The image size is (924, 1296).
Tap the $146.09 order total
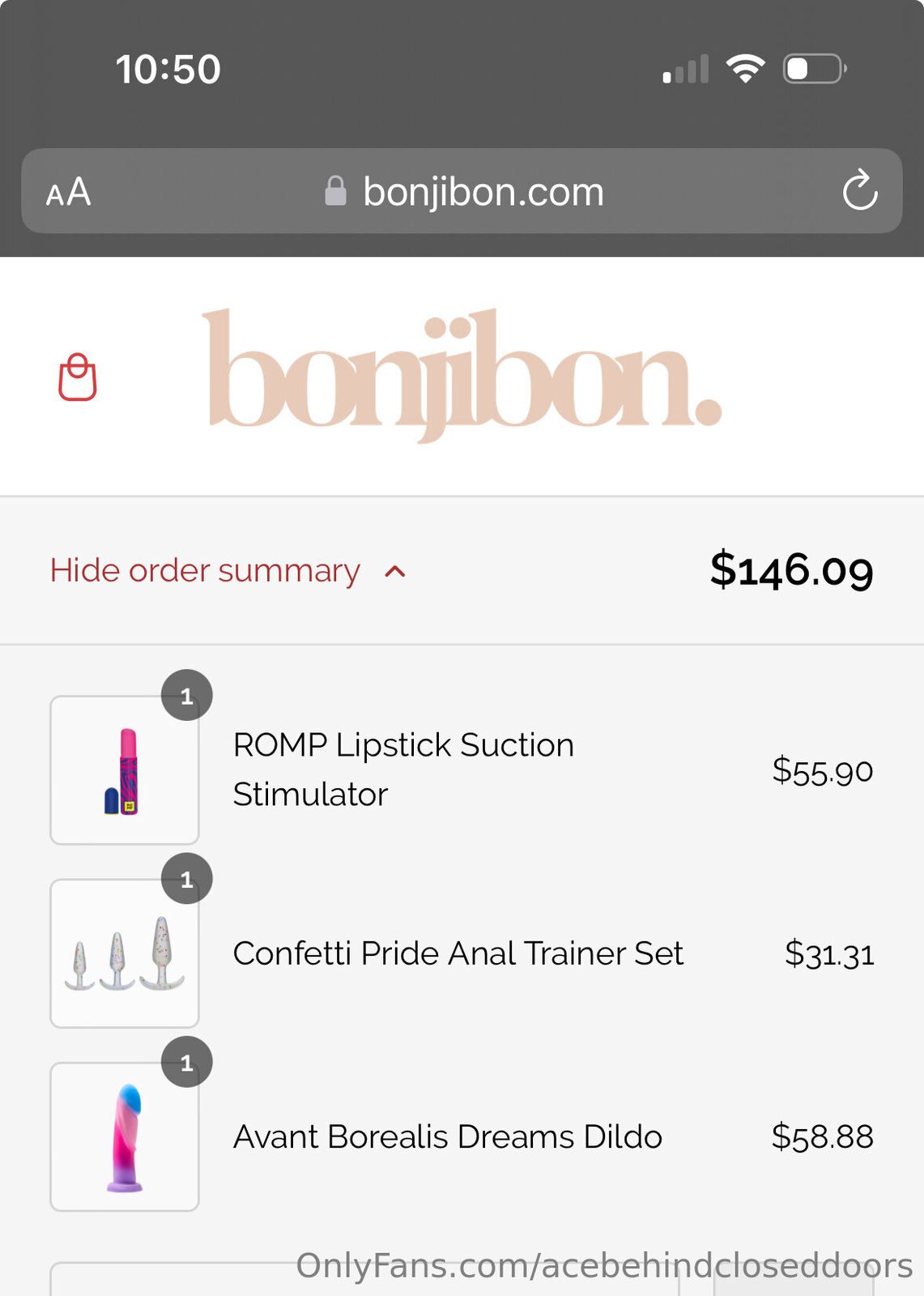pyautogui.click(x=791, y=570)
